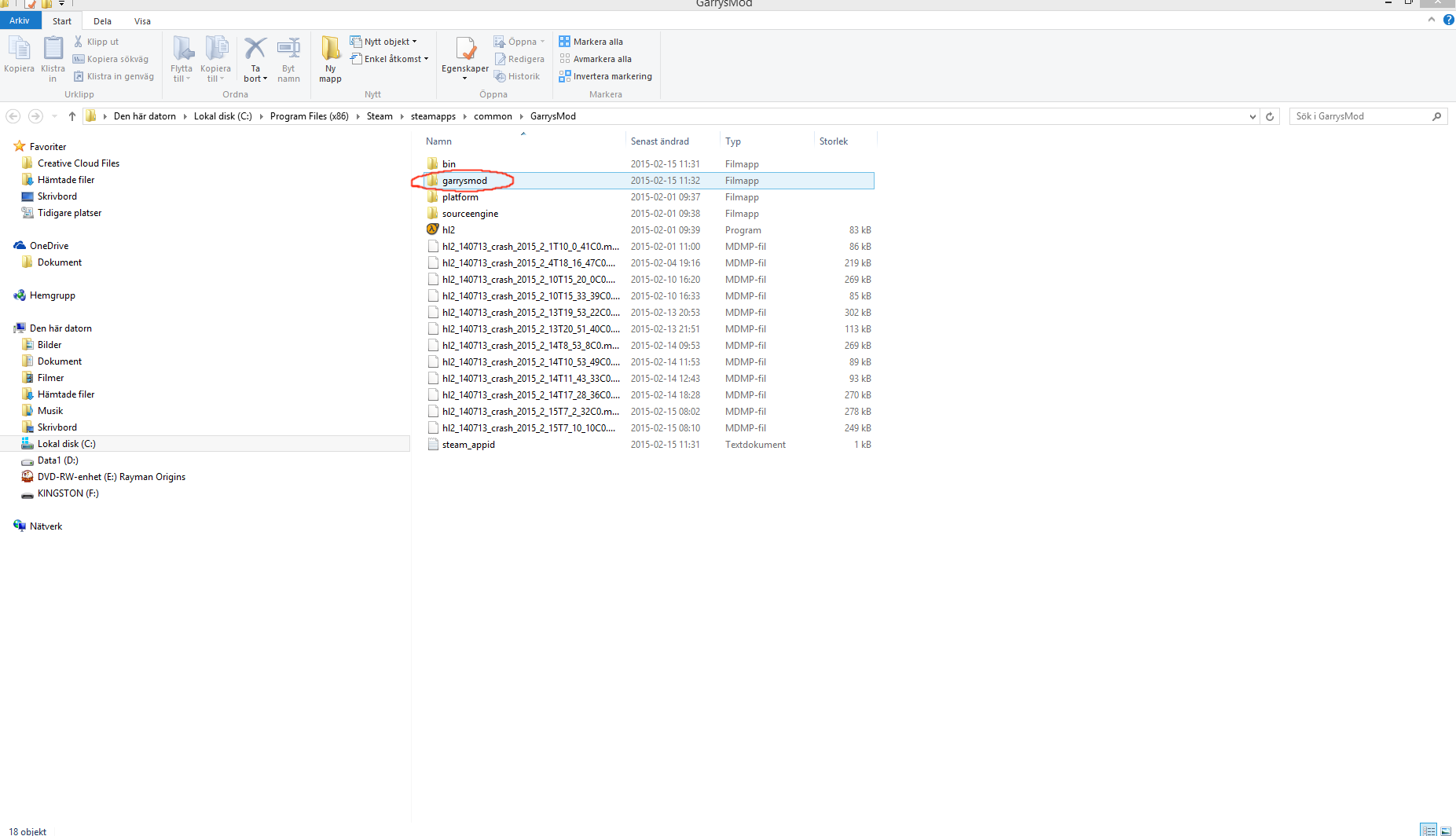Open the address bar history dropdown
Screen dimensions: 1456x836
pos(1252,116)
